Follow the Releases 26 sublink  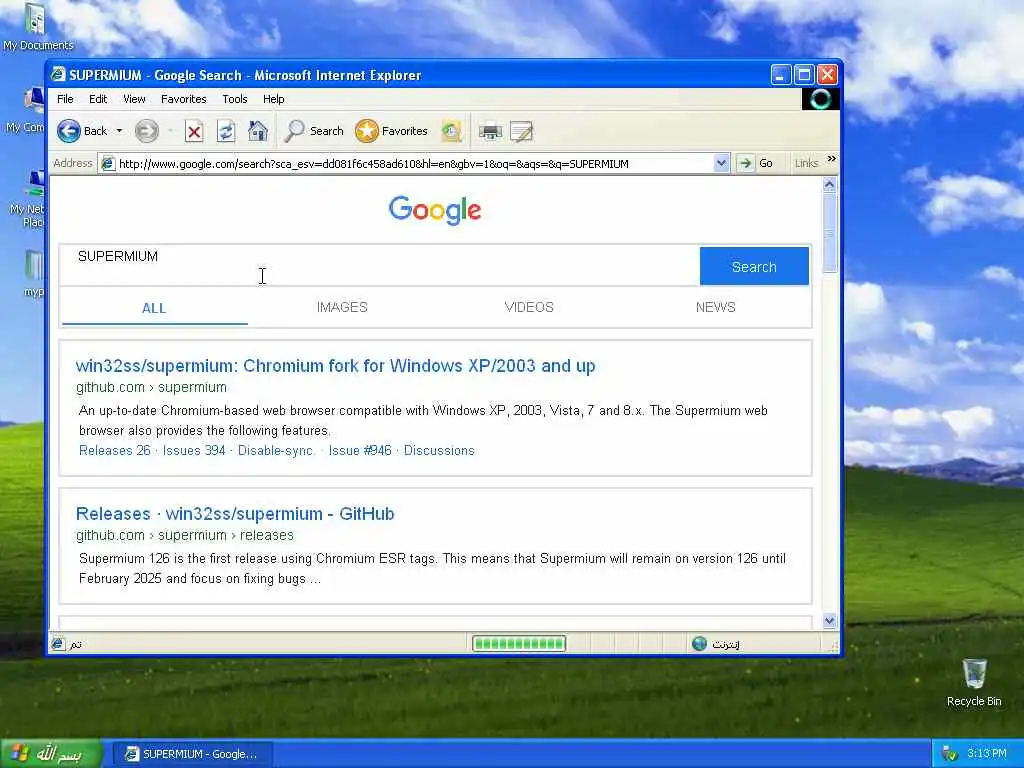coord(115,451)
